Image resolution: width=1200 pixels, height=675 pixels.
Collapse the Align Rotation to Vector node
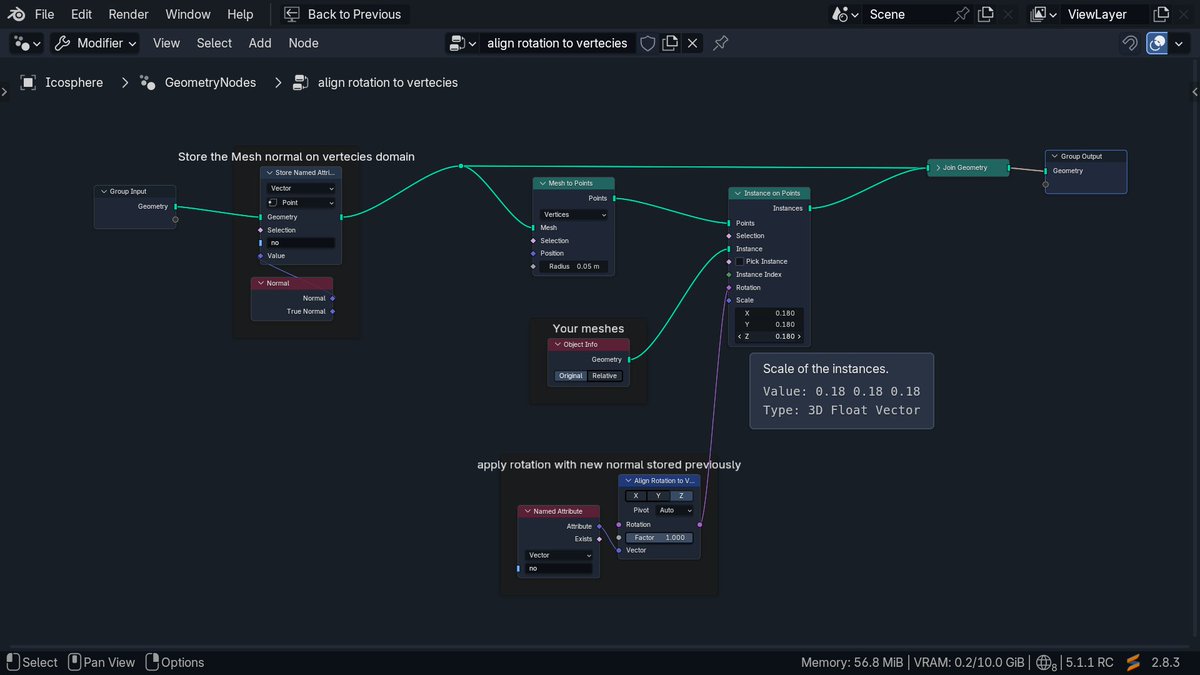point(627,480)
